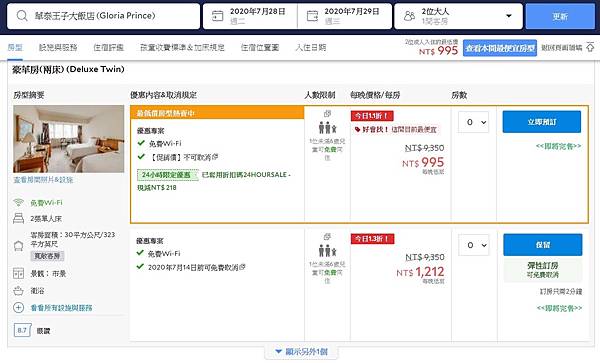Click 立即預訂 book now button
The height and width of the screenshot is (363, 600).
point(542,122)
